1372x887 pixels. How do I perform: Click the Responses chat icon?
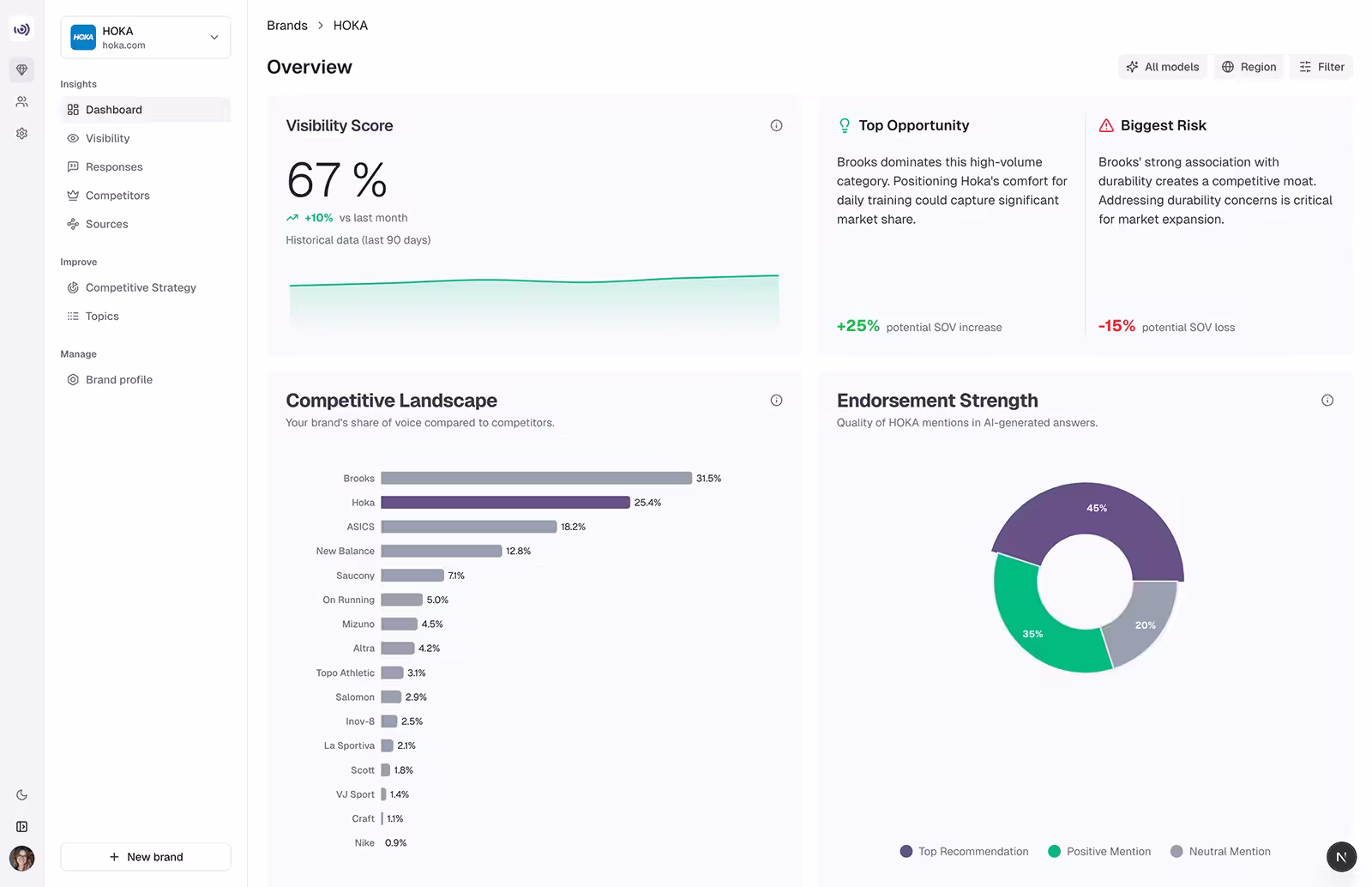[x=73, y=166]
